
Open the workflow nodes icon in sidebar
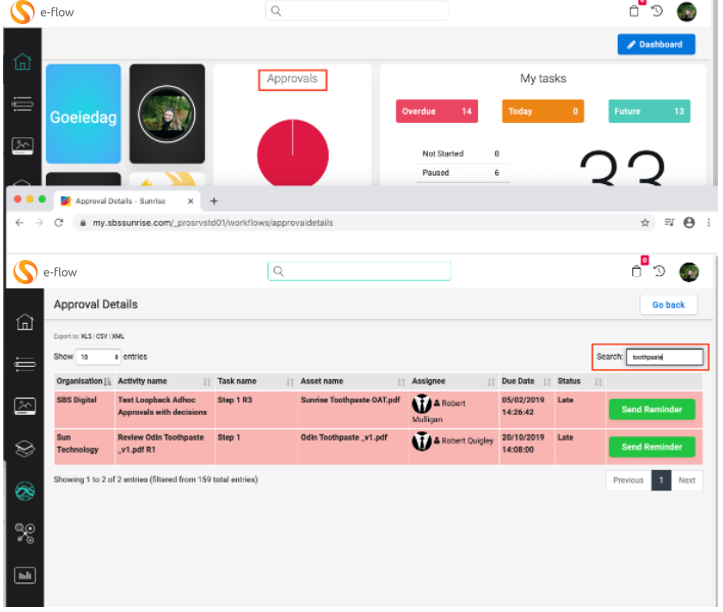click(x=25, y=533)
